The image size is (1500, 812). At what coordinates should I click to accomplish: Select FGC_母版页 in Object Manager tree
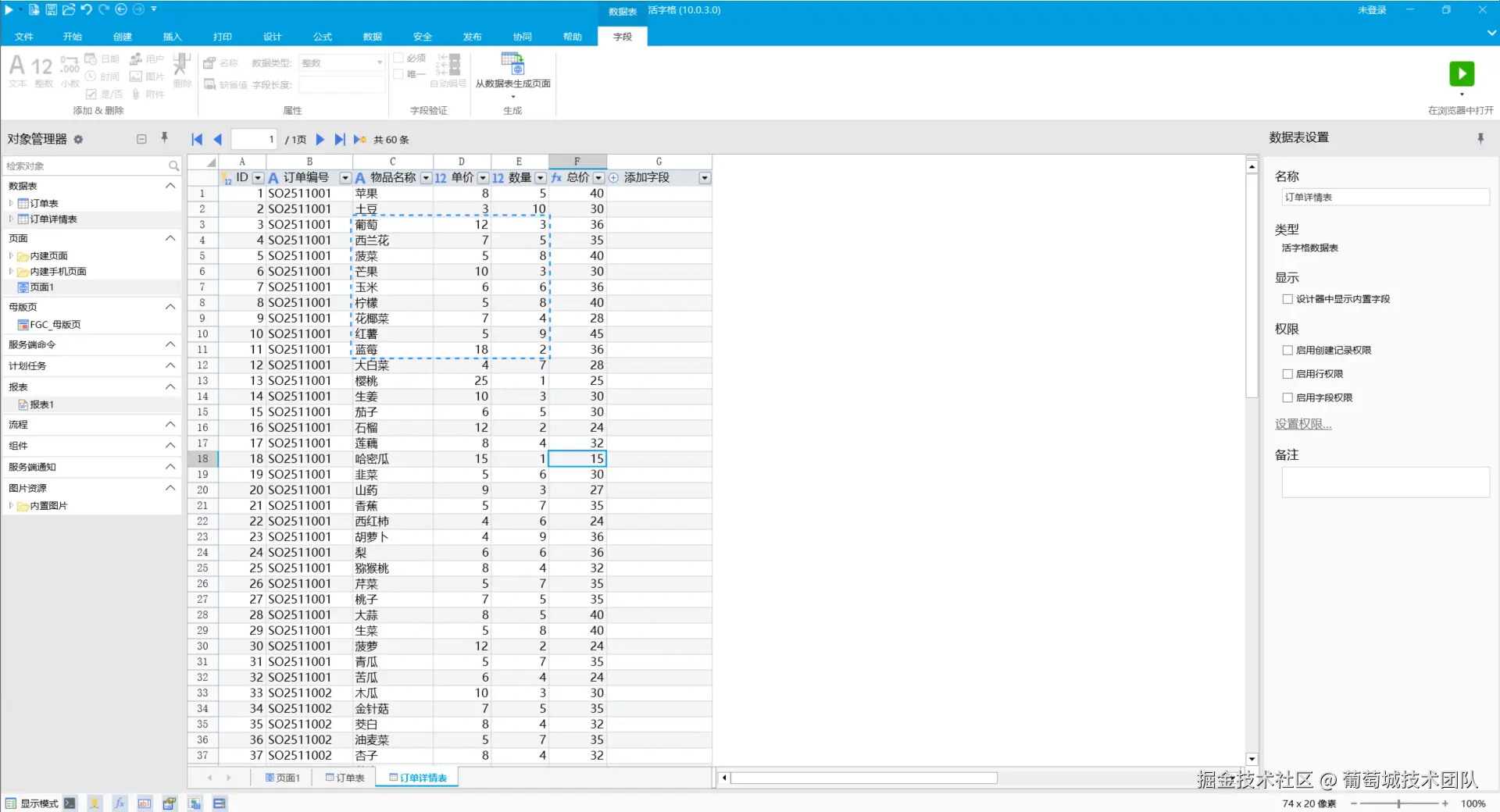(55, 325)
